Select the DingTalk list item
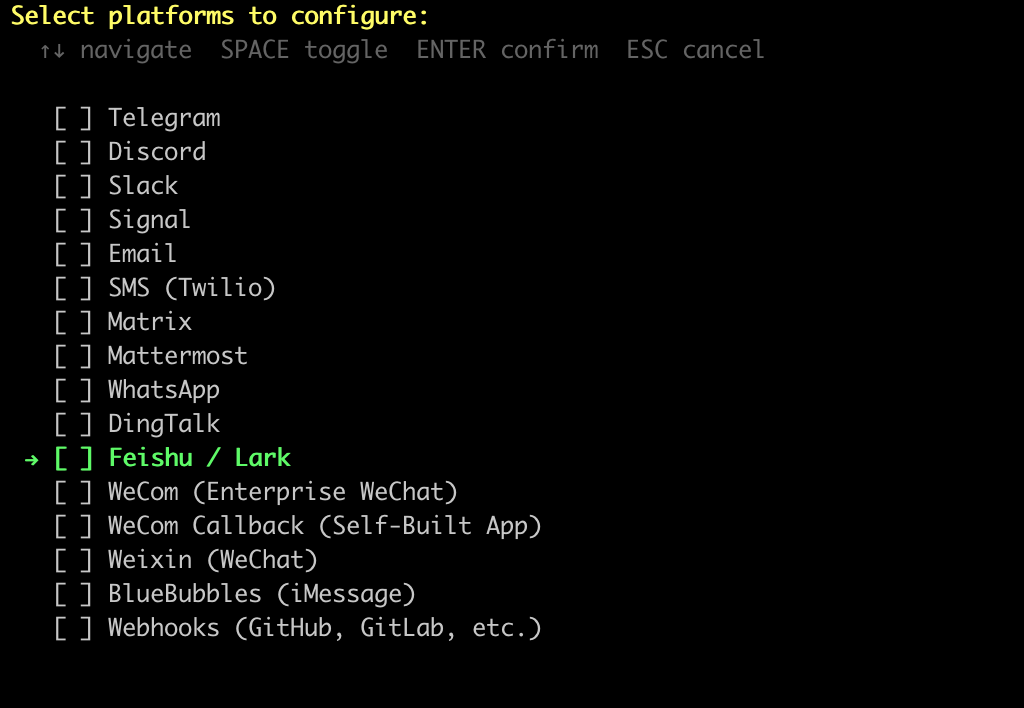The height and width of the screenshot is (708, 1024). pyautogui.click(x=164, y=424)
